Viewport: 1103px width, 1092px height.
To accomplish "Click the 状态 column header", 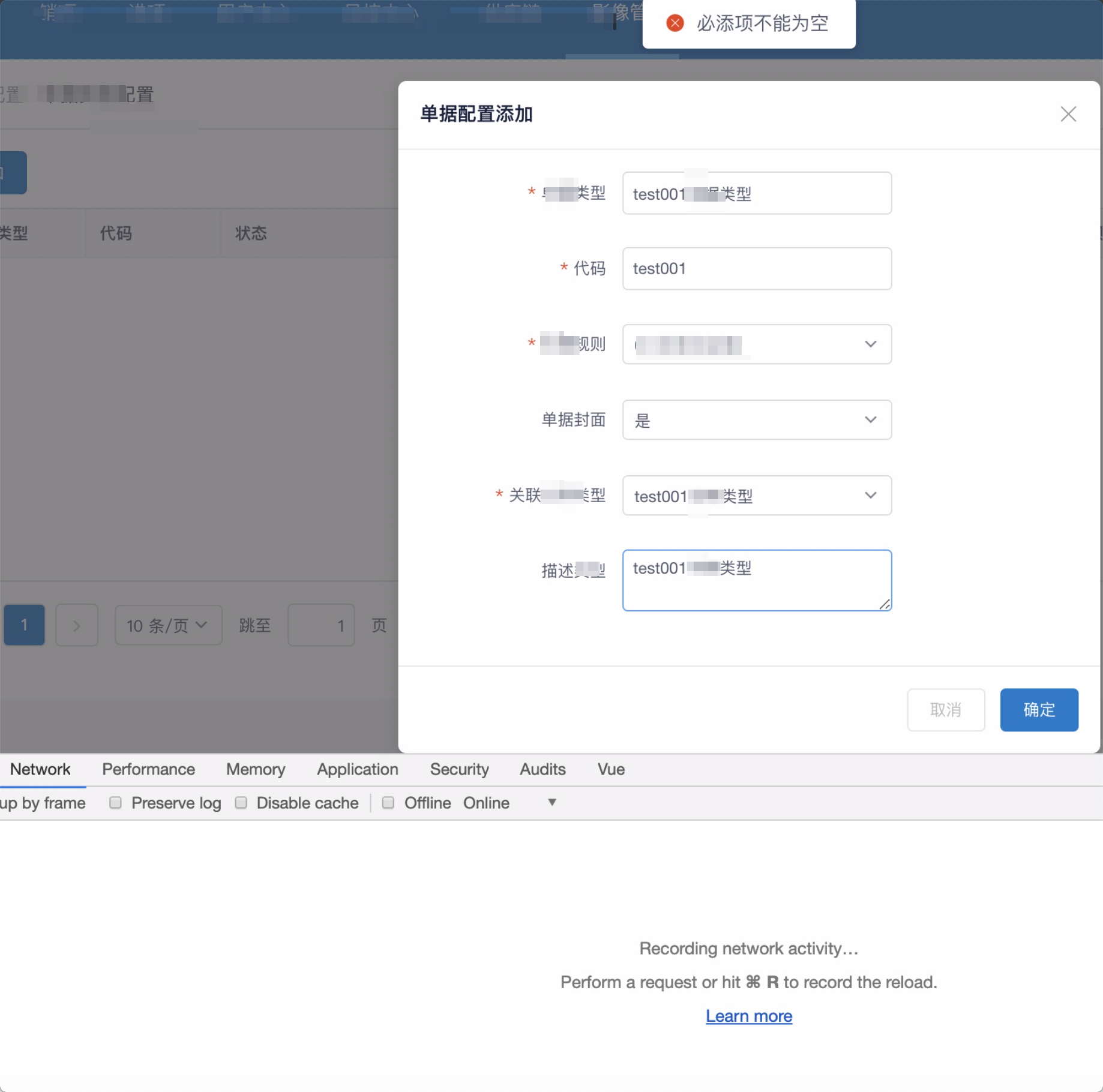I will click(251, 233).
